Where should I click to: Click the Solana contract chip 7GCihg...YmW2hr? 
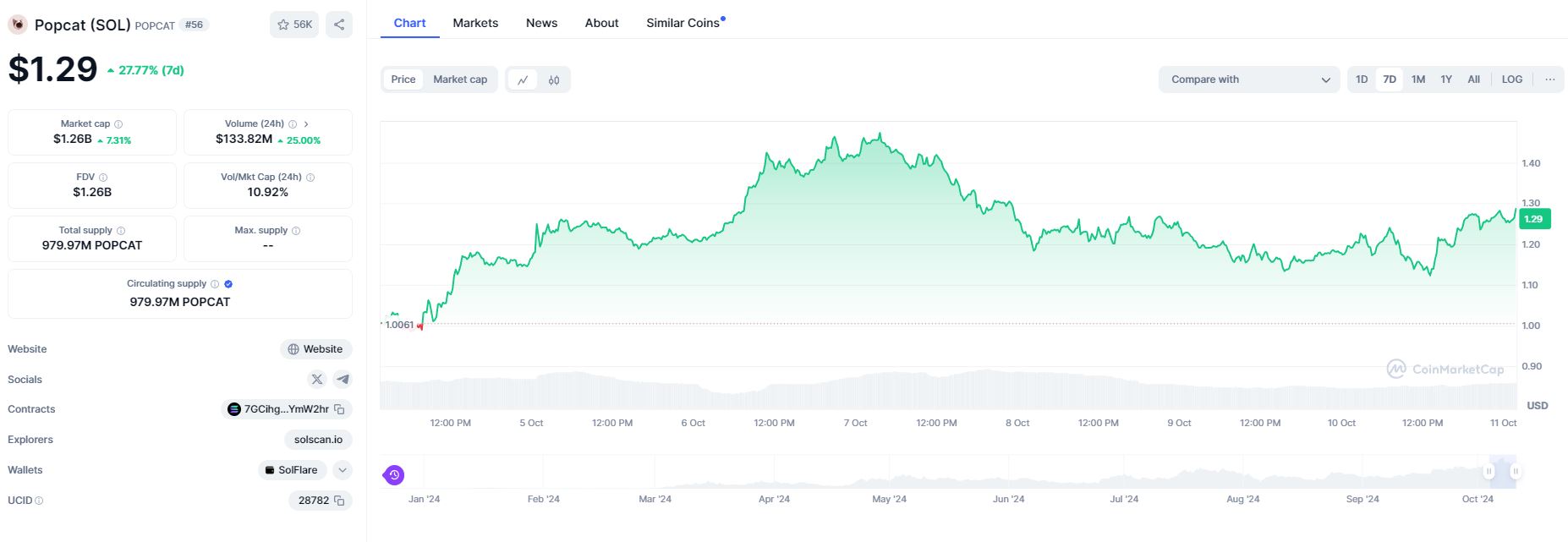pyautogui.click(x=287, y=409)
